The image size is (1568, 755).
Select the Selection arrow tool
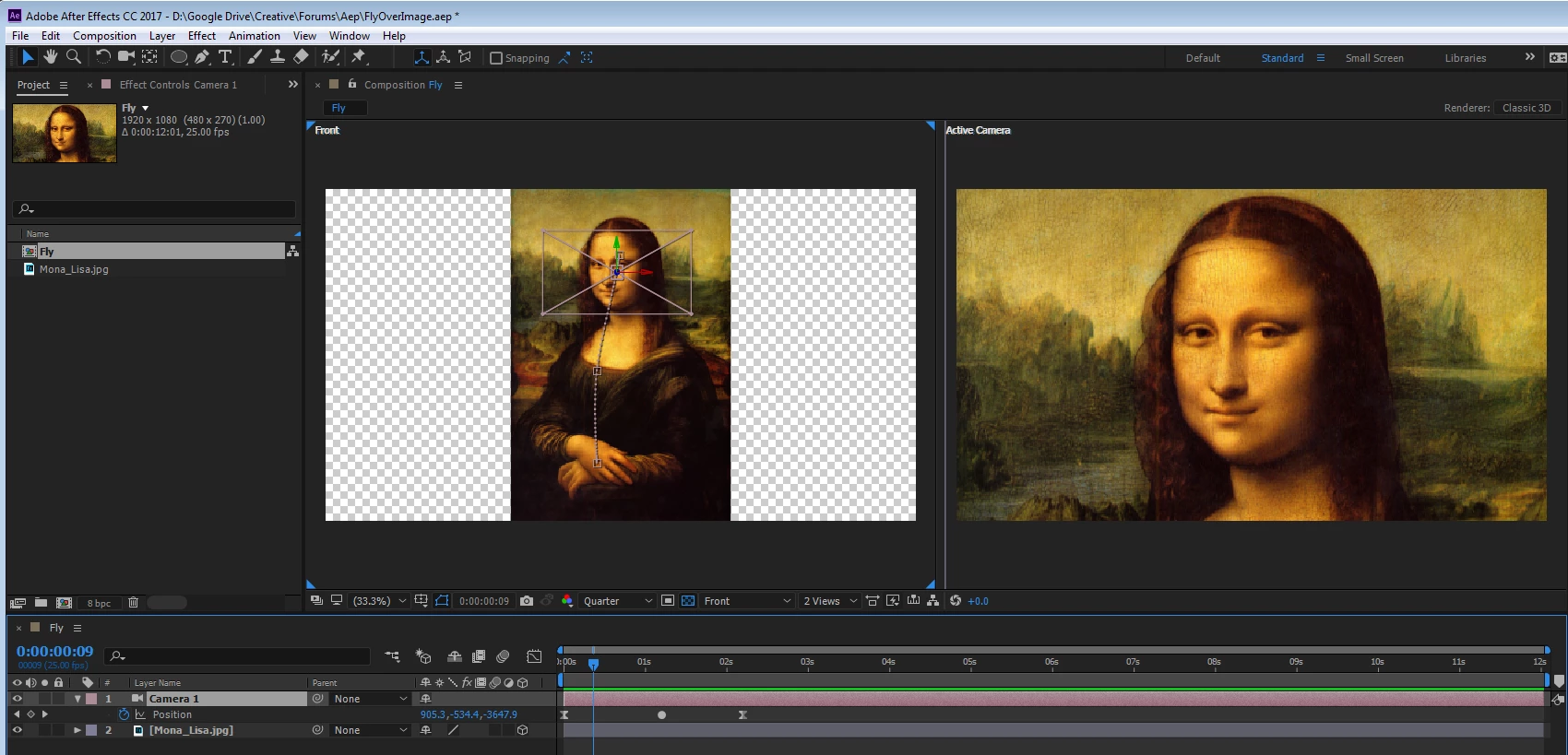[28, 57]
